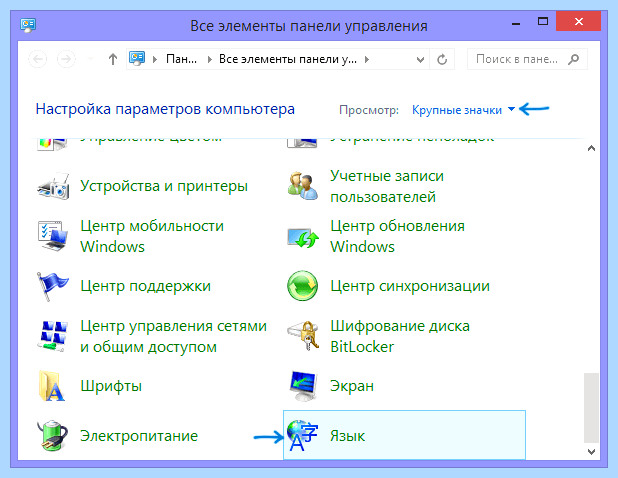This screenshot has height=478, width=618.
Task: Expand the chevron after the Control Panel icon
Action: (155, 60)
